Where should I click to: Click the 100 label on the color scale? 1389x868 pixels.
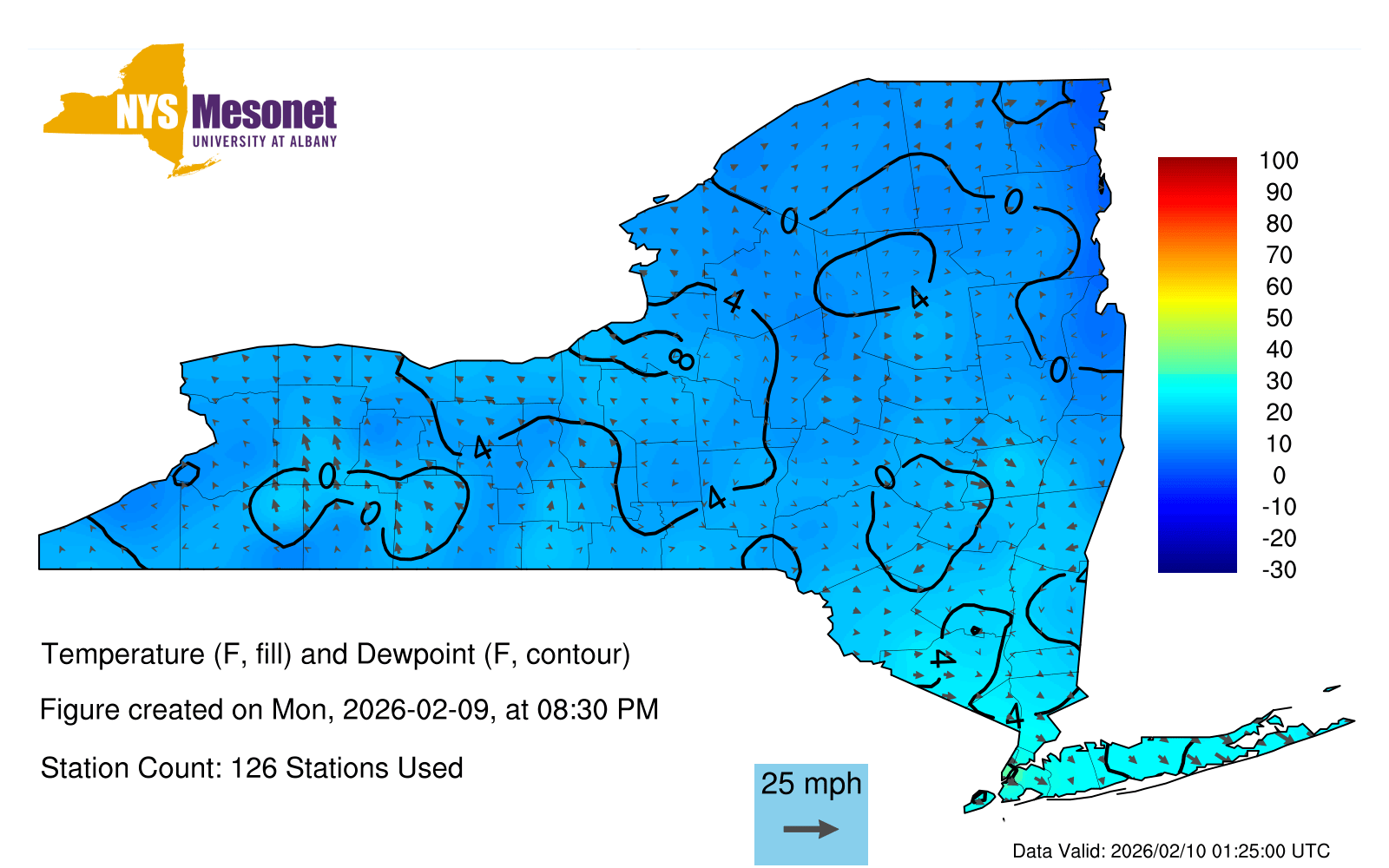[1278, 161]
